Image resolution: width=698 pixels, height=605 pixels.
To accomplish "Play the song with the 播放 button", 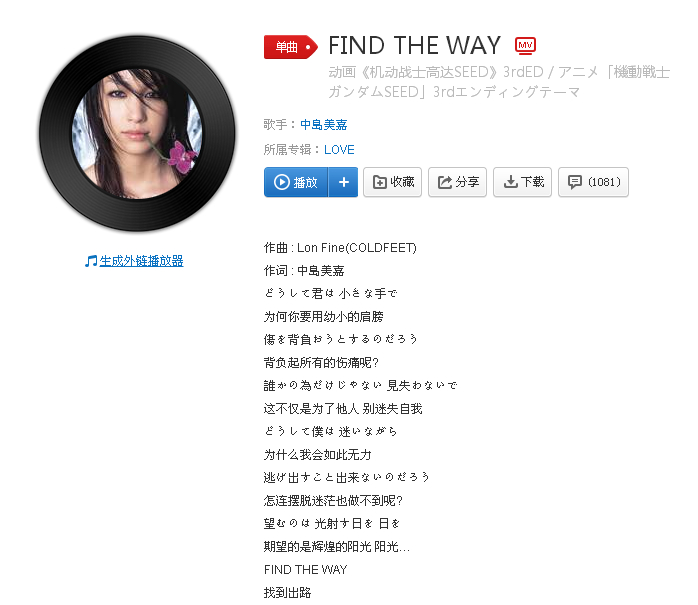I will (296, 182).
